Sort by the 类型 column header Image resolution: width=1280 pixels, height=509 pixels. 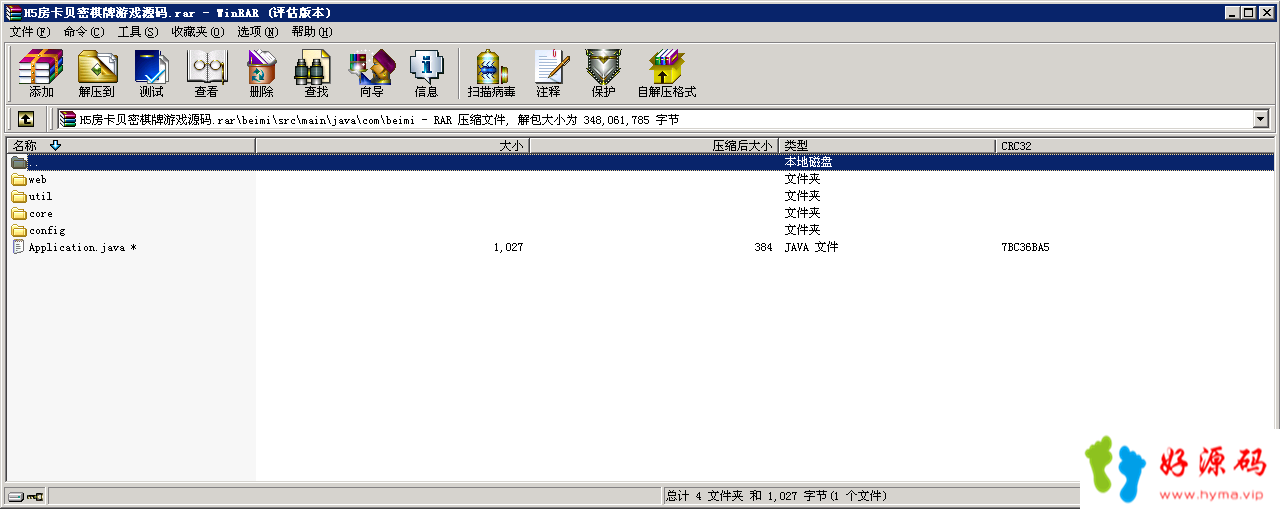(x=887, y=146)
